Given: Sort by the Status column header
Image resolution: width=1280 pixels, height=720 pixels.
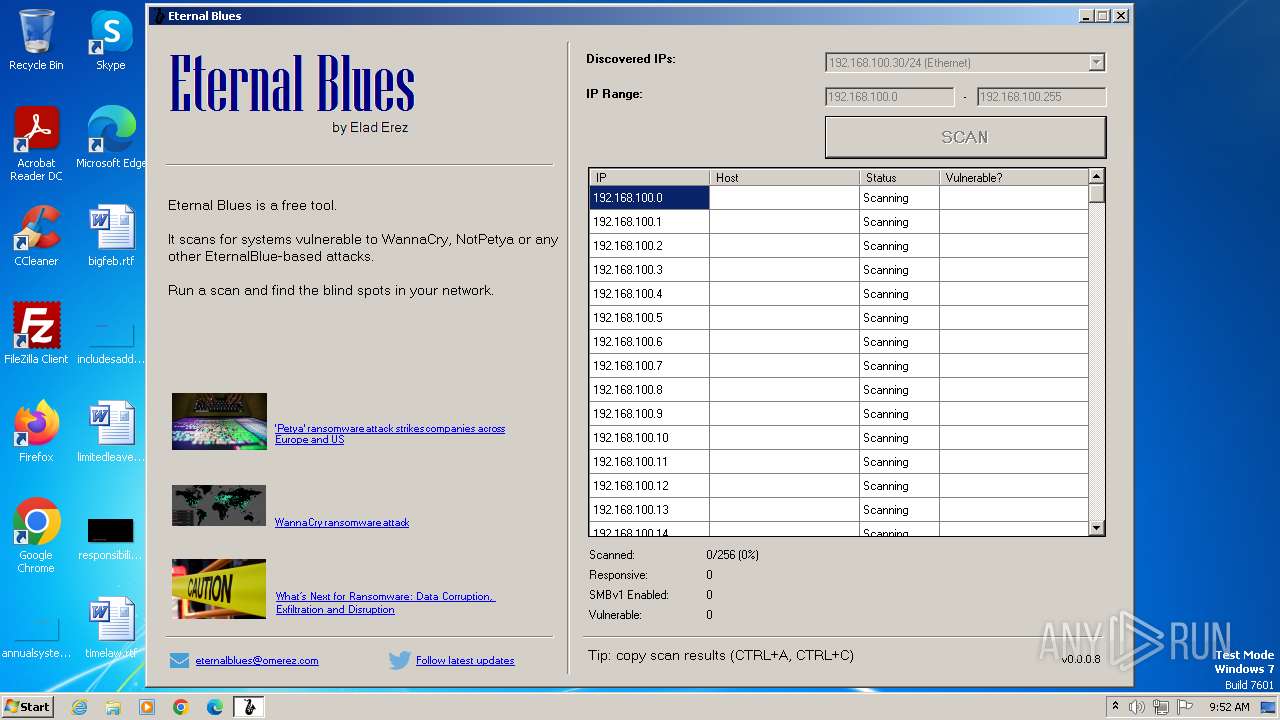Looking at the screenshot, I should tap(899, 177).
